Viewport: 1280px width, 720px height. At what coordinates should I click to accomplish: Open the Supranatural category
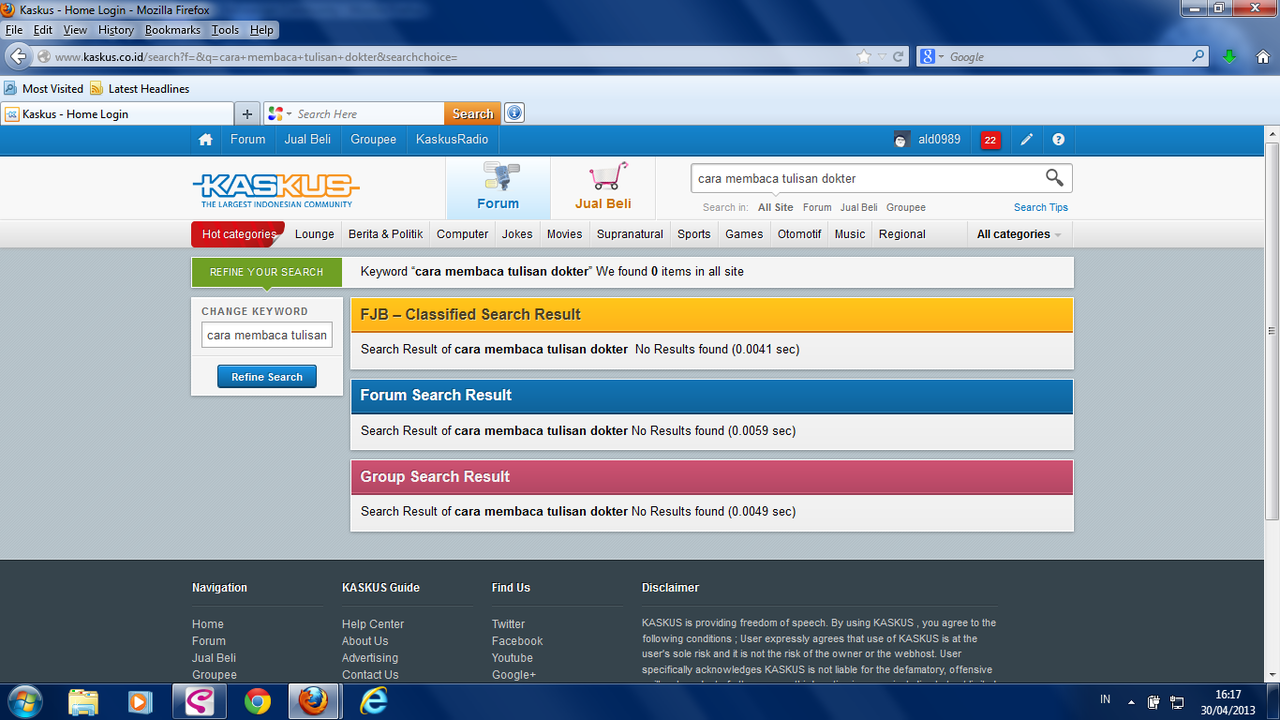(630, 234)
